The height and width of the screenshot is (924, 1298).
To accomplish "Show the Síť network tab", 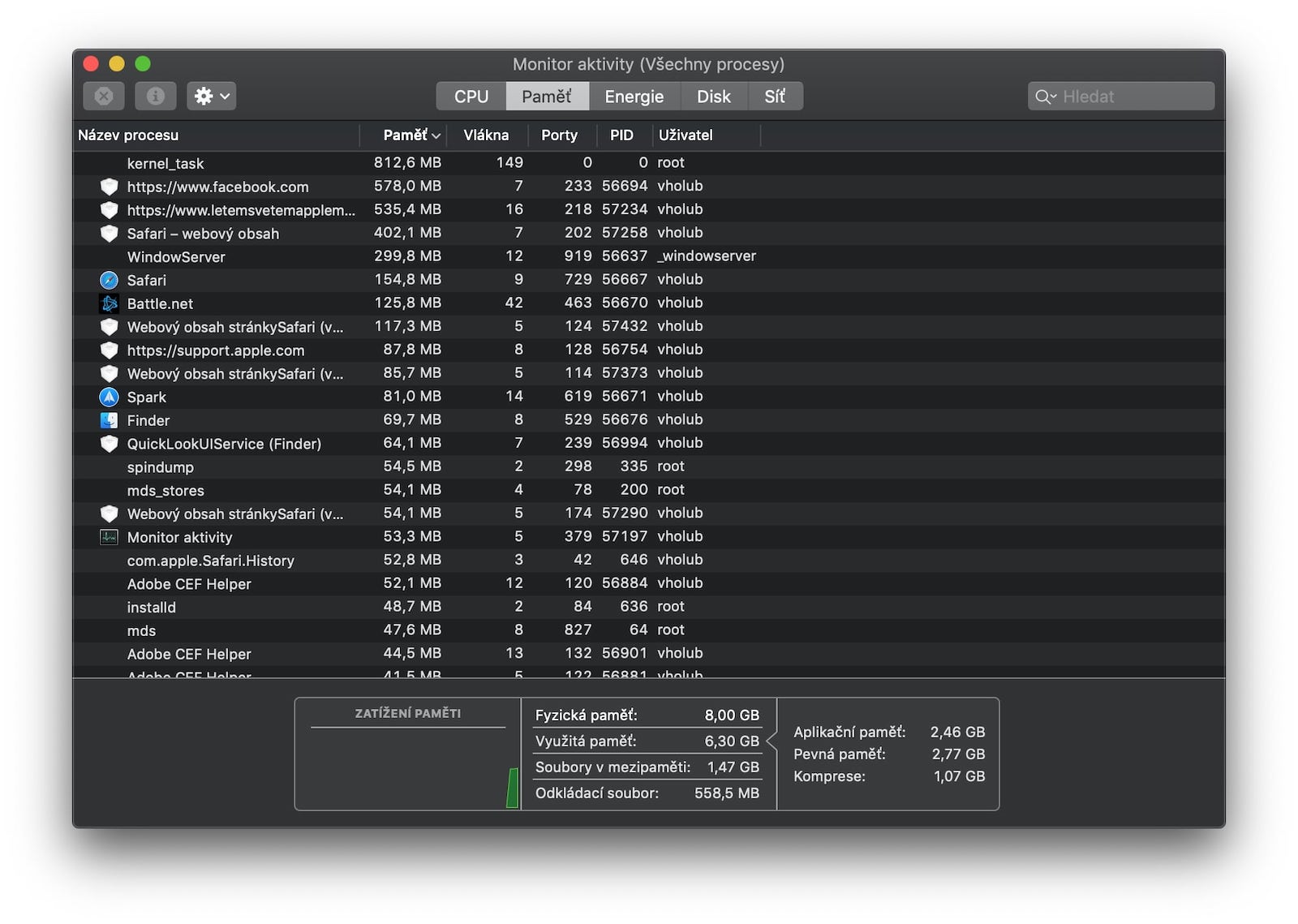I will point(774,97).
